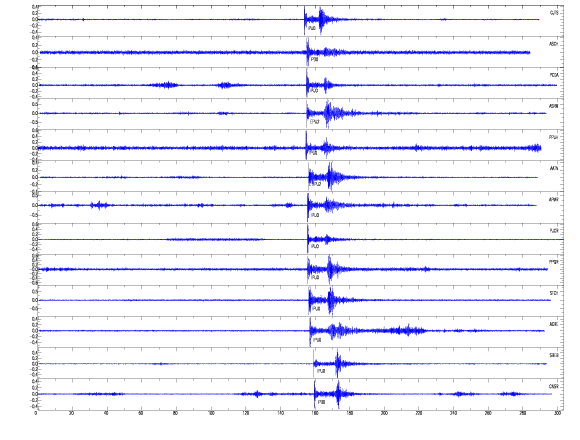
Task: Click the late coda burst on the eleventh trace
Action: point(408,330)
